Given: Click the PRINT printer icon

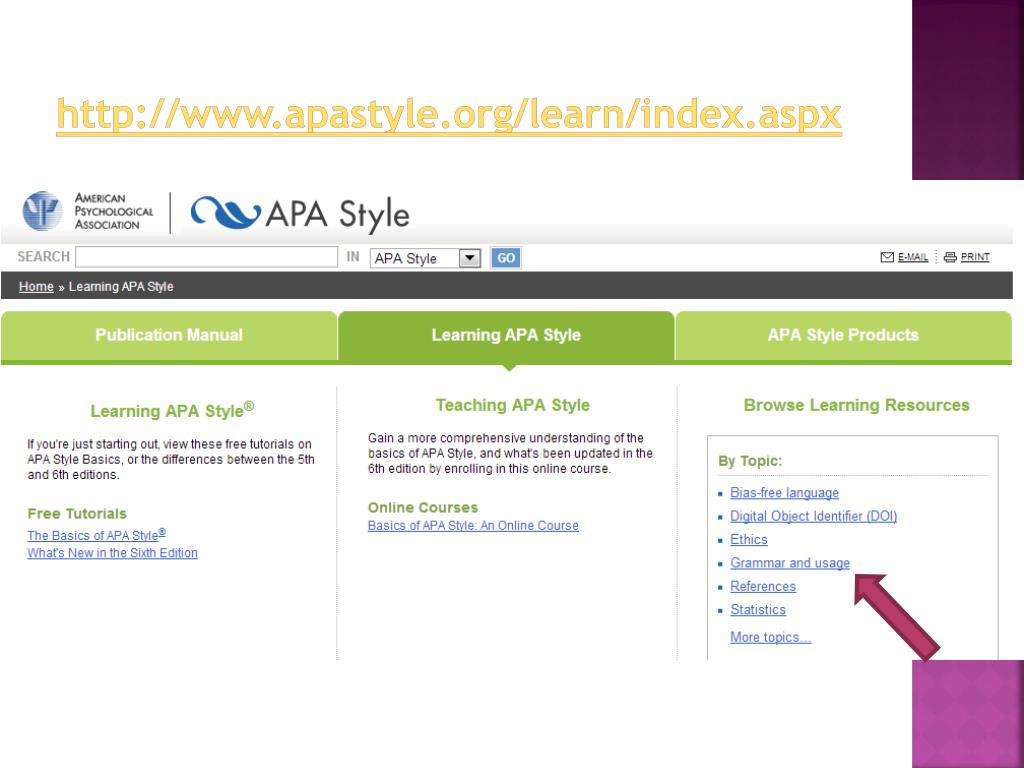Looking at the screenshot, I should (x=950, y=257).
